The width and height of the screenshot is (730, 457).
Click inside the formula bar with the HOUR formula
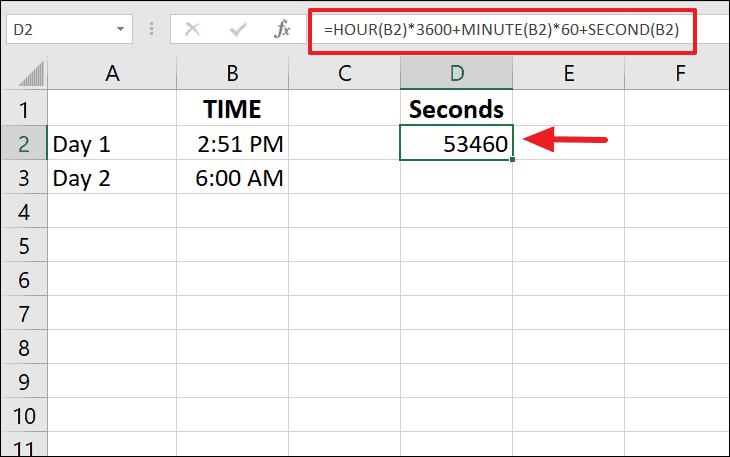coord(502,30)
